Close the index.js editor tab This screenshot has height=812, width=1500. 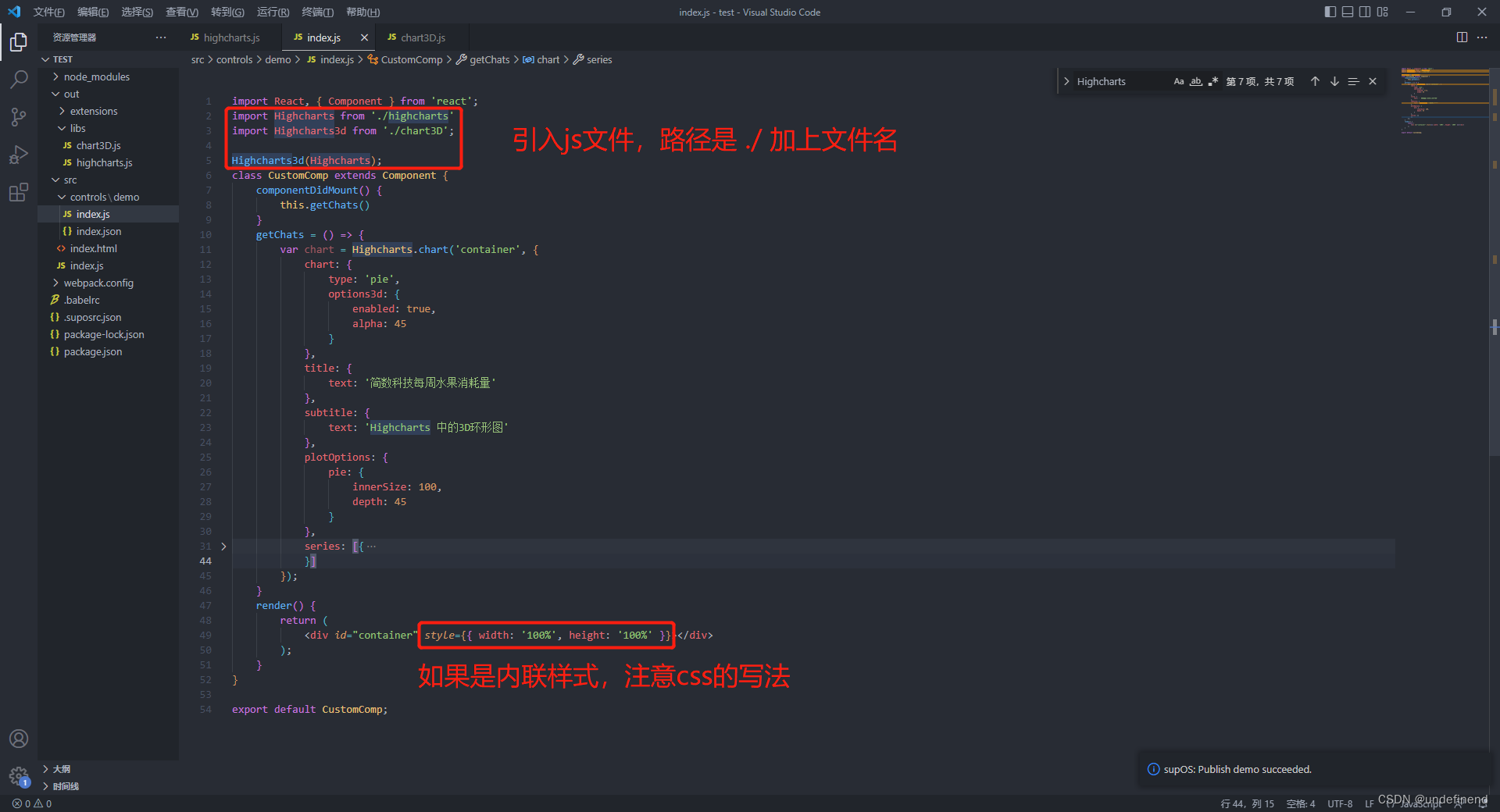(x=364, y=37)
